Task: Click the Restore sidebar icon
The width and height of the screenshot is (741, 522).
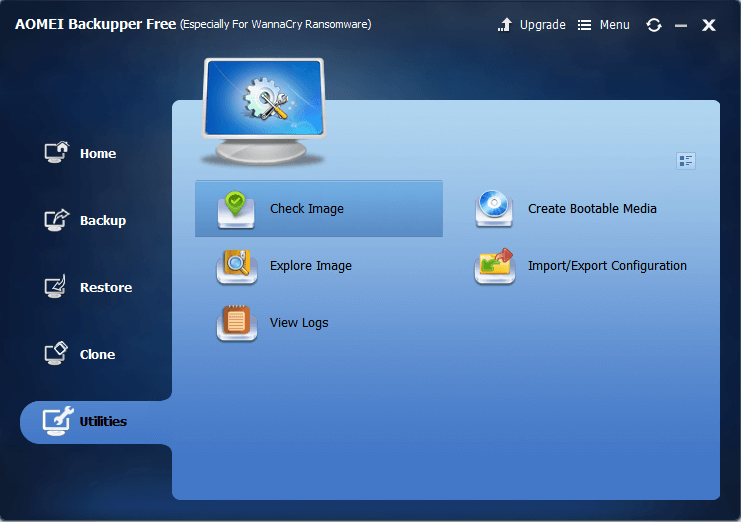Action: click(56, 287)
